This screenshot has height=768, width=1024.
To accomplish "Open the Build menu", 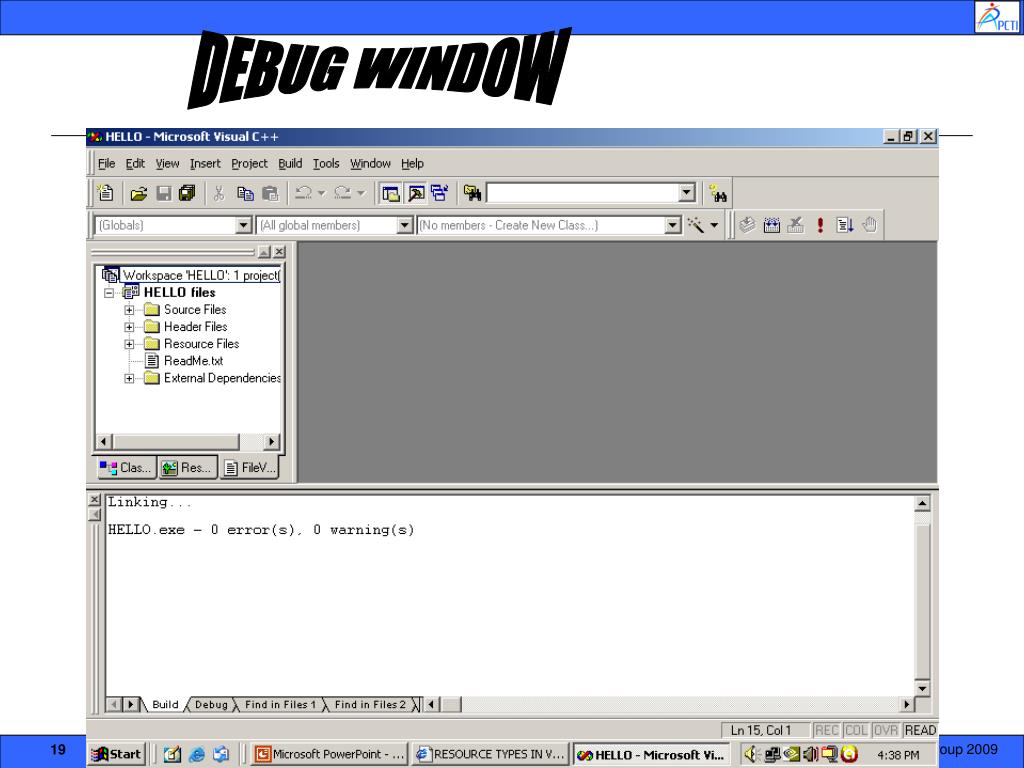I will click(x=290, y=163).
